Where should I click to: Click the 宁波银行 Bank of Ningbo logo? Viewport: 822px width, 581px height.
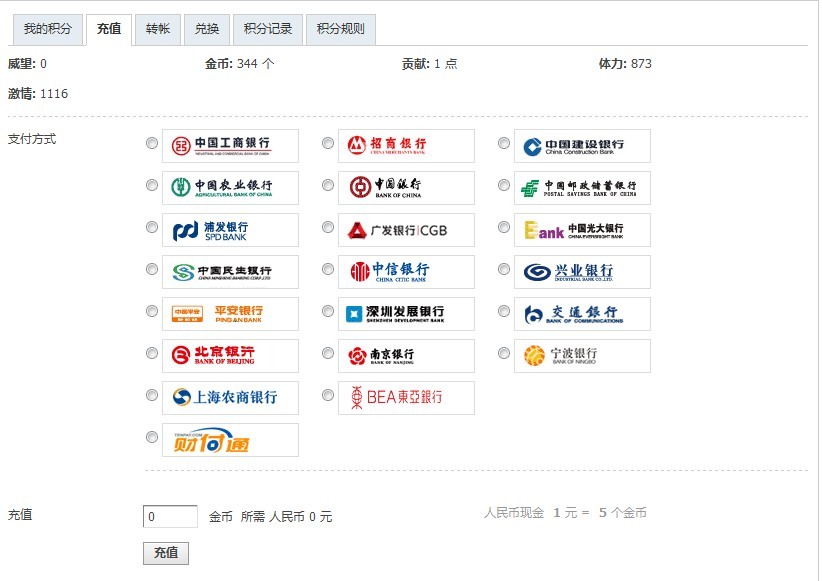click(582, 356)
